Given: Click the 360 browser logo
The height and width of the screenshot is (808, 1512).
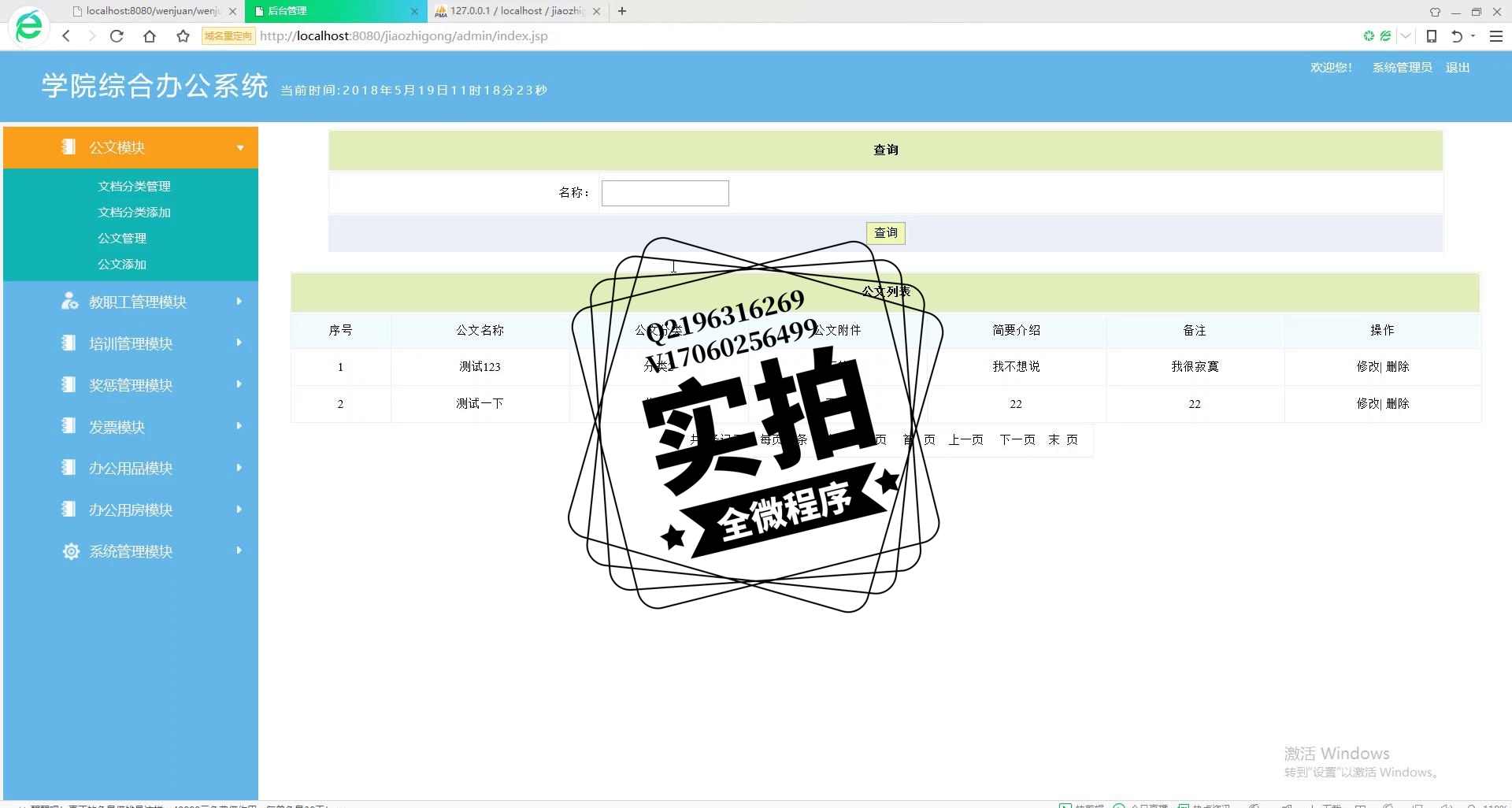Looking at the screenshot, I should (x=29, y=26).
